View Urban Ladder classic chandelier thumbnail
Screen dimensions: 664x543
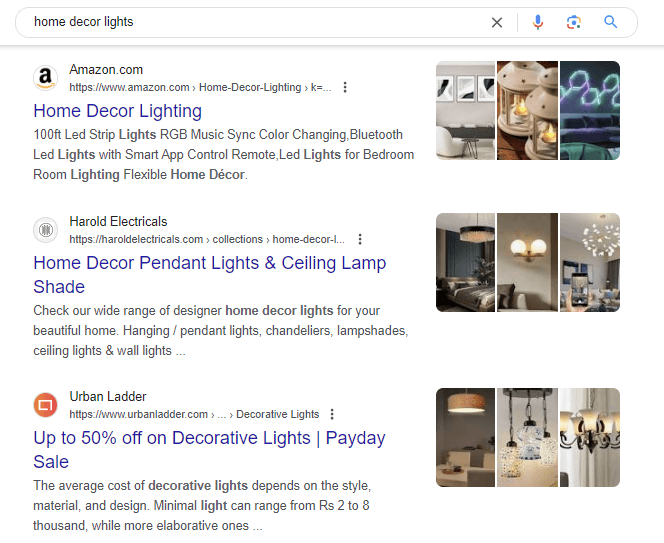pos(590,438)
